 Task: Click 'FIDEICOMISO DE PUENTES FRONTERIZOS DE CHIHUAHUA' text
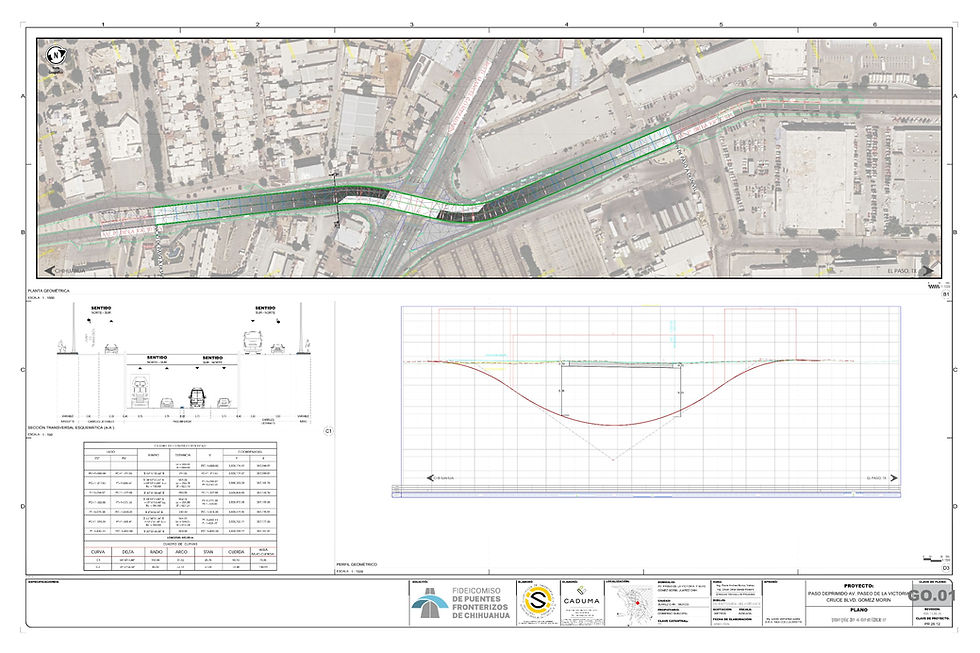click(481, 603)
